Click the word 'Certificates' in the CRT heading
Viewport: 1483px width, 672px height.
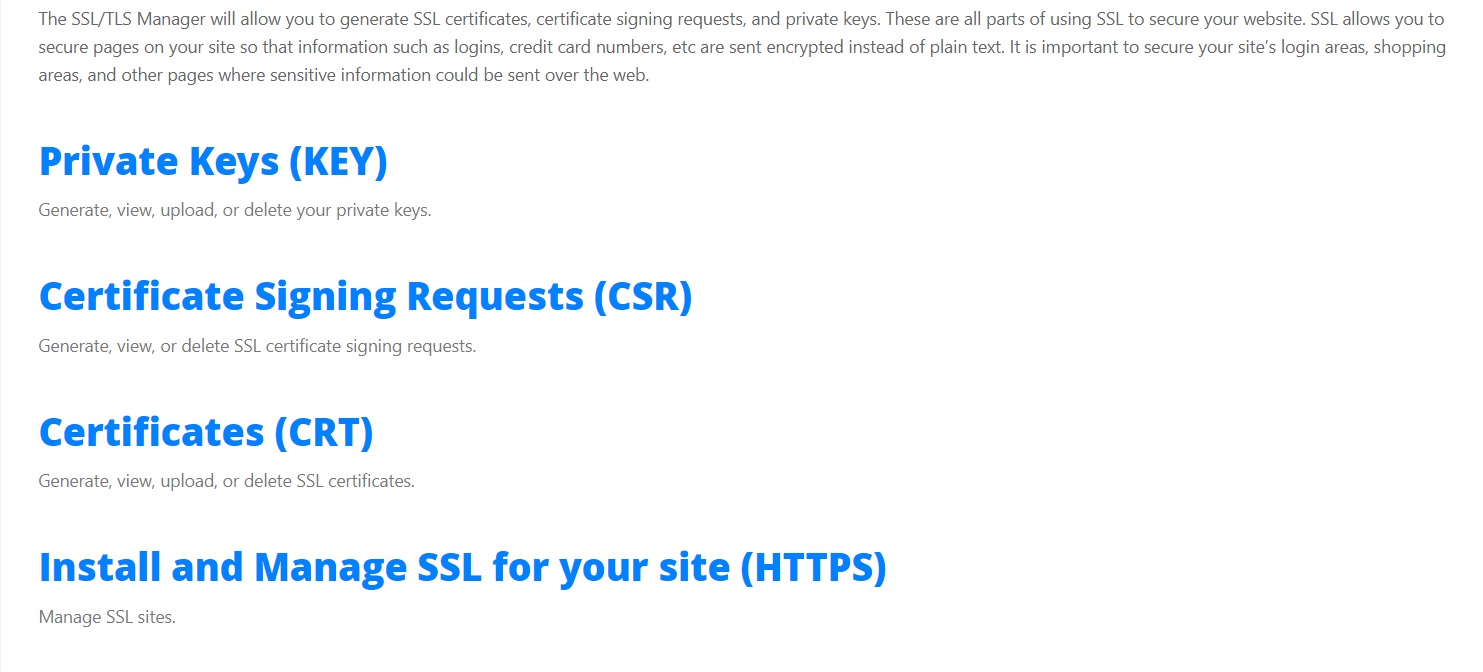(x=151, y=432)
